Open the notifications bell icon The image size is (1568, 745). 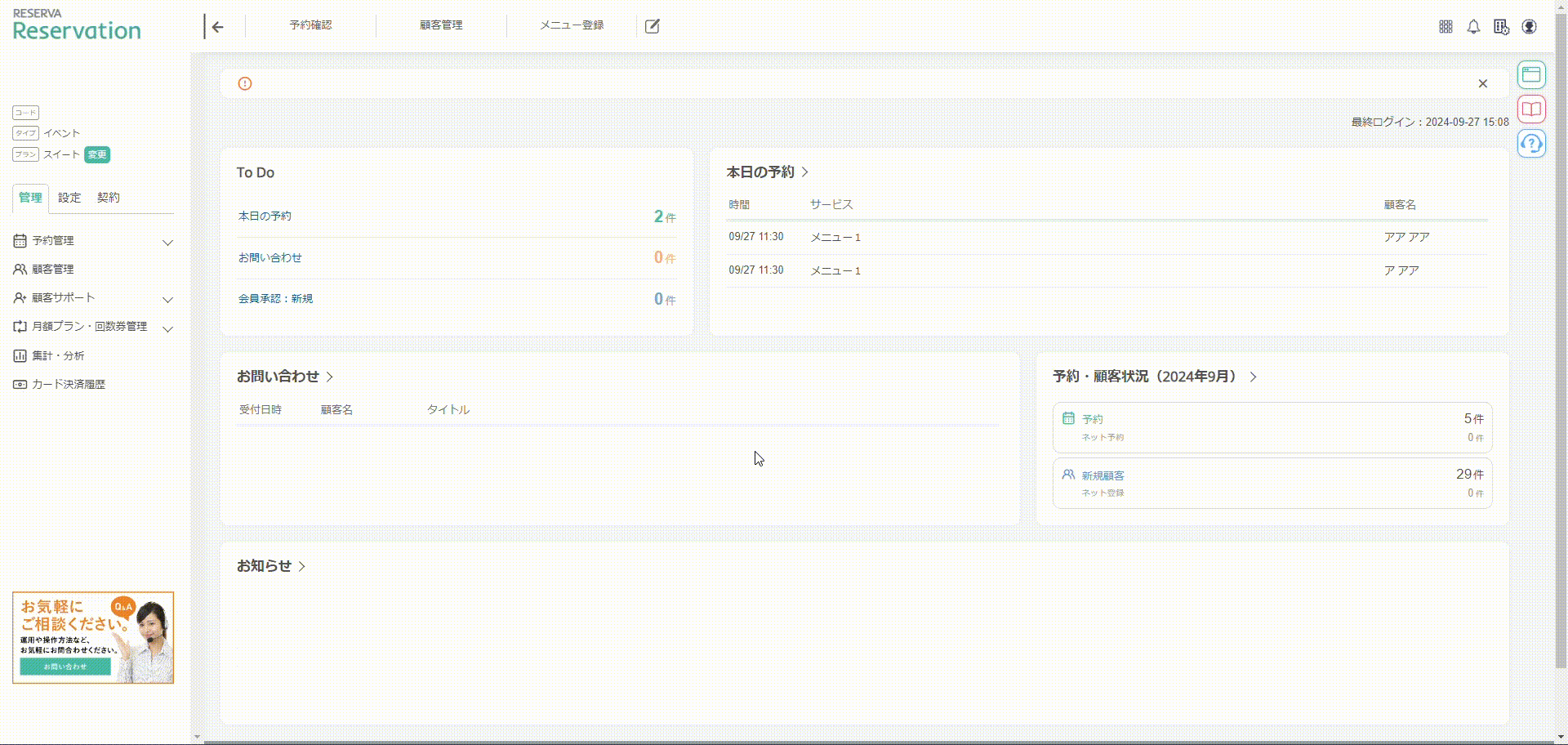coord(1473,27)
